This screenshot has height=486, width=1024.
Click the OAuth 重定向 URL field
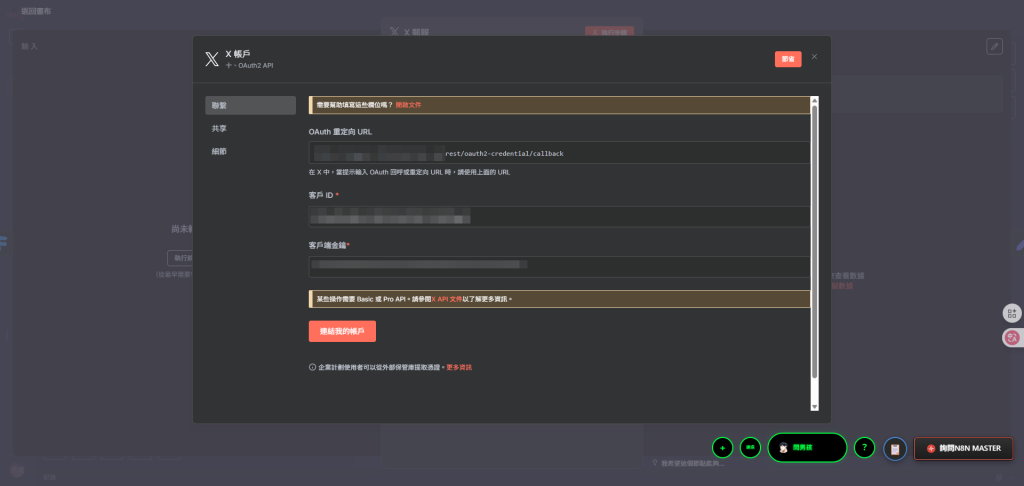click(558, 153)
